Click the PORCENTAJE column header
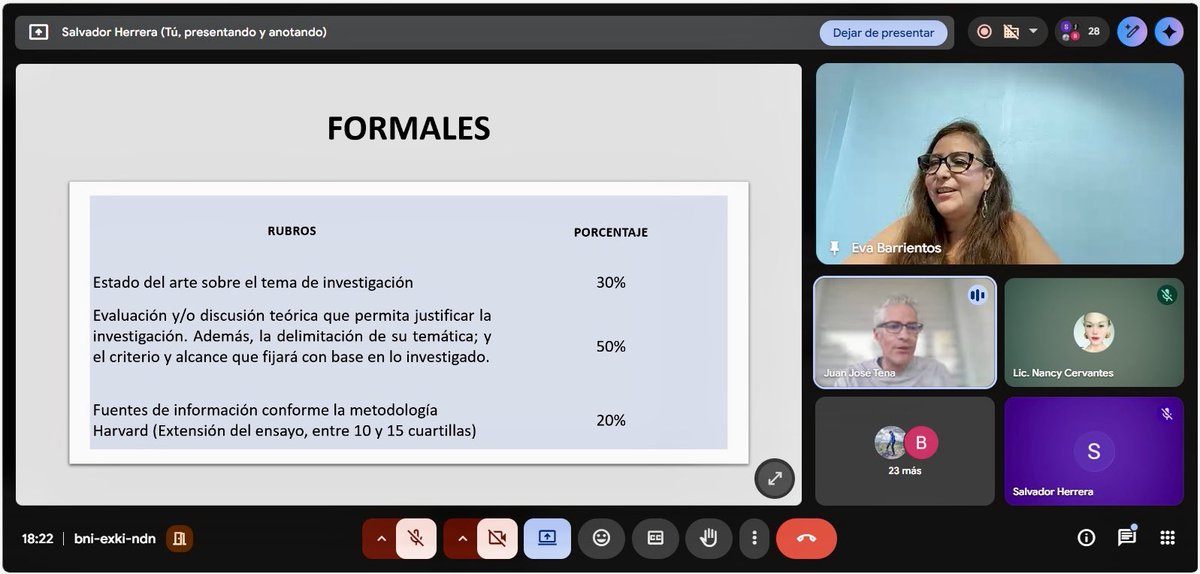This screenshot has height=574, width=1200. click(610, 232)
